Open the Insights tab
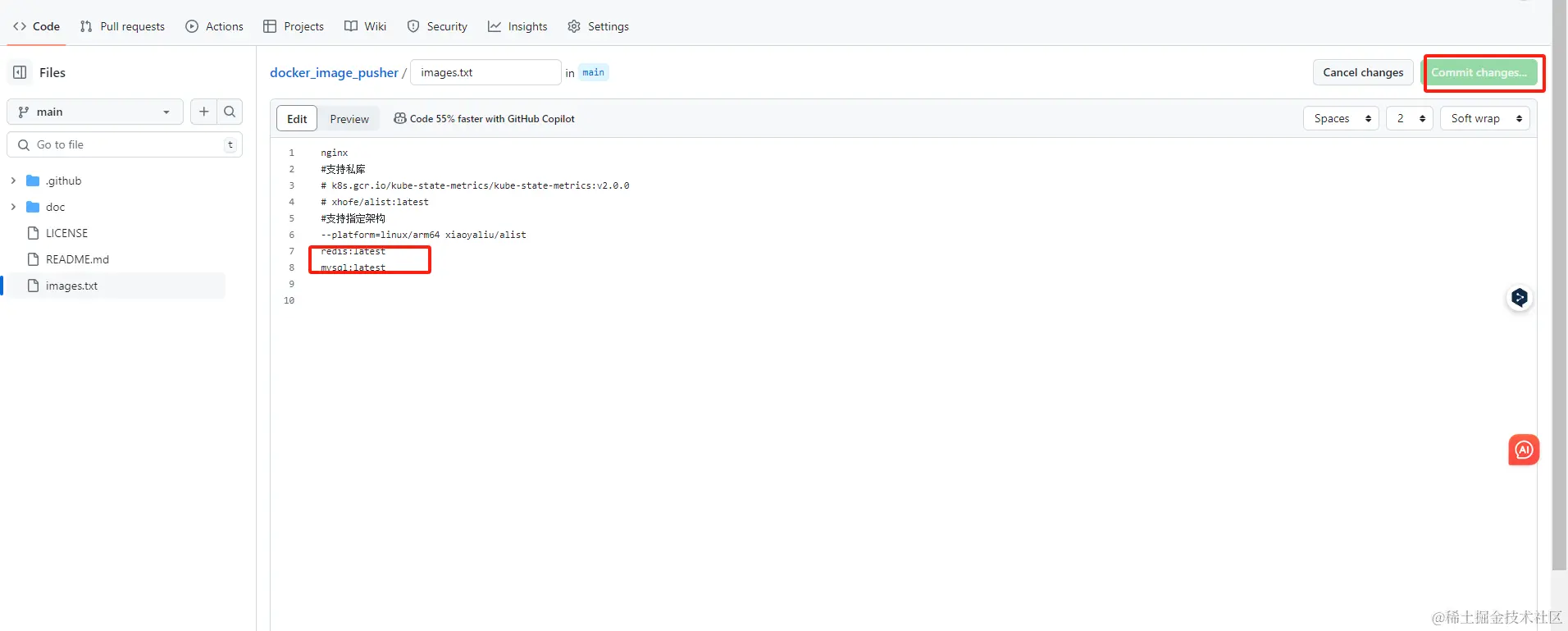The image size is (1568, 631). 517,26
